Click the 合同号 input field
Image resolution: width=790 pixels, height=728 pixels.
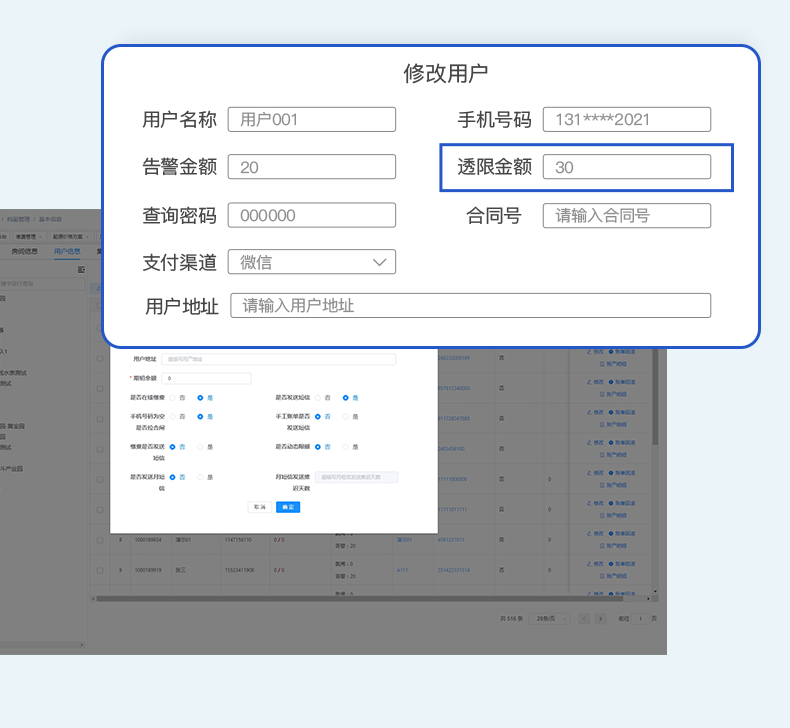point(626,215)
